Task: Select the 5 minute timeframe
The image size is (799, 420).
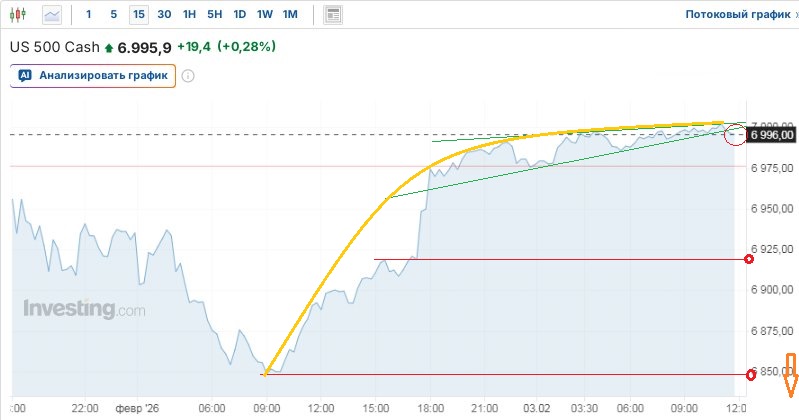Action: (113, 14)
